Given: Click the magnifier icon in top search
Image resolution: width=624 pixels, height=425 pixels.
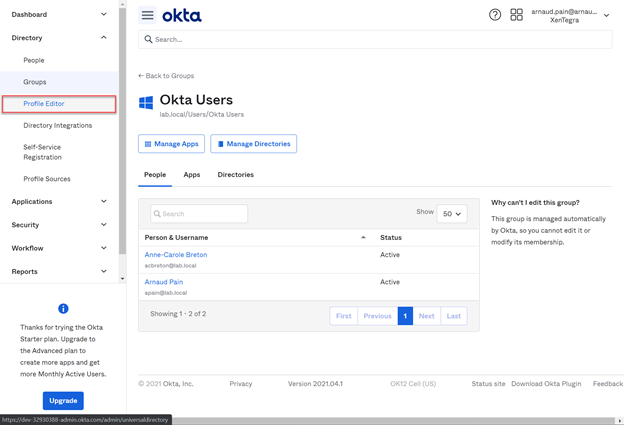Looking at the screenshot, I should [x=149, y=40].
